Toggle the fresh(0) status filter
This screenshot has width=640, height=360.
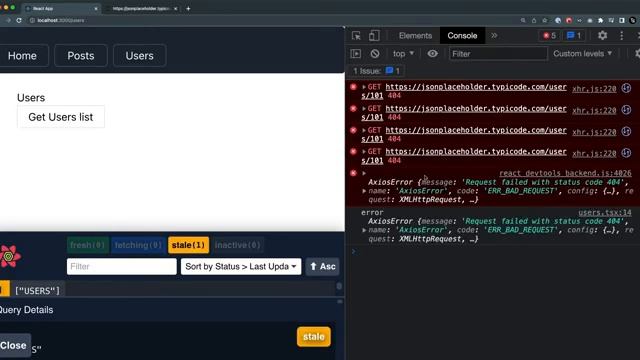87,245
